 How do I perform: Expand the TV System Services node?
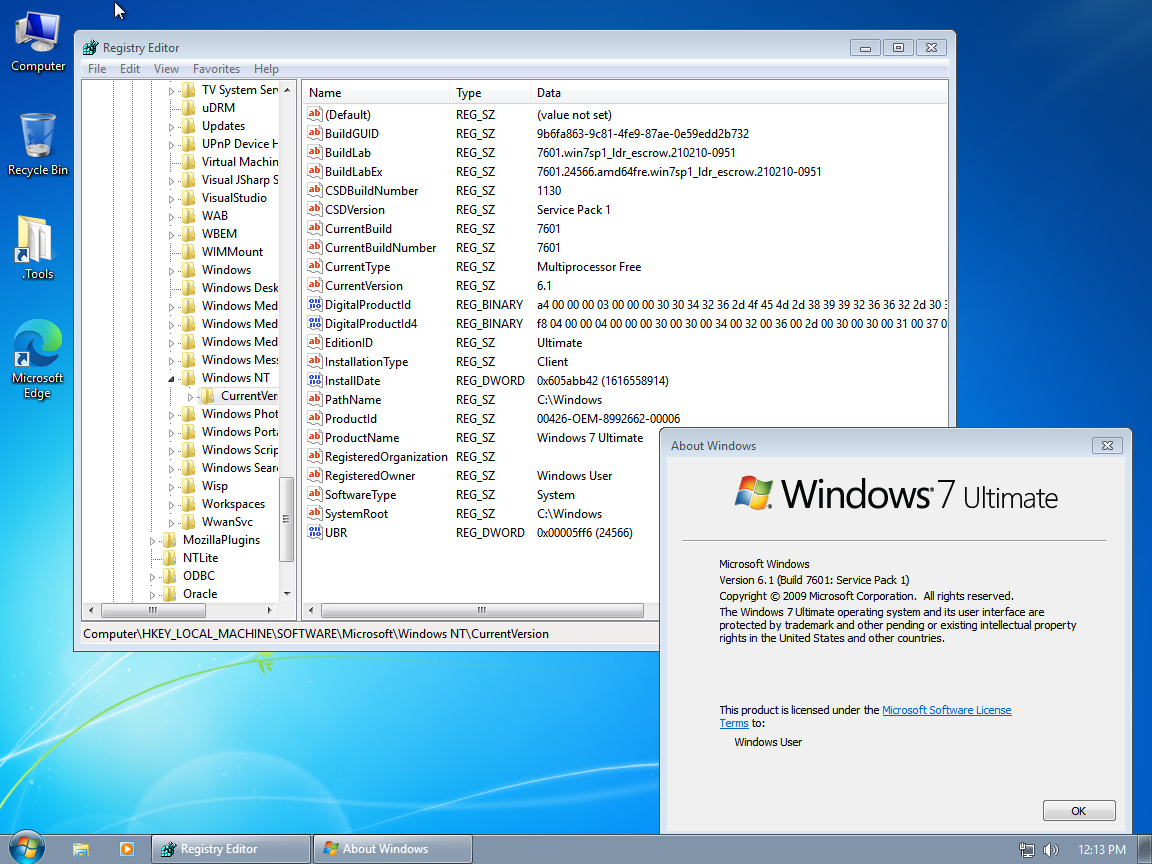pyautogui.click(x=171, y=91)
